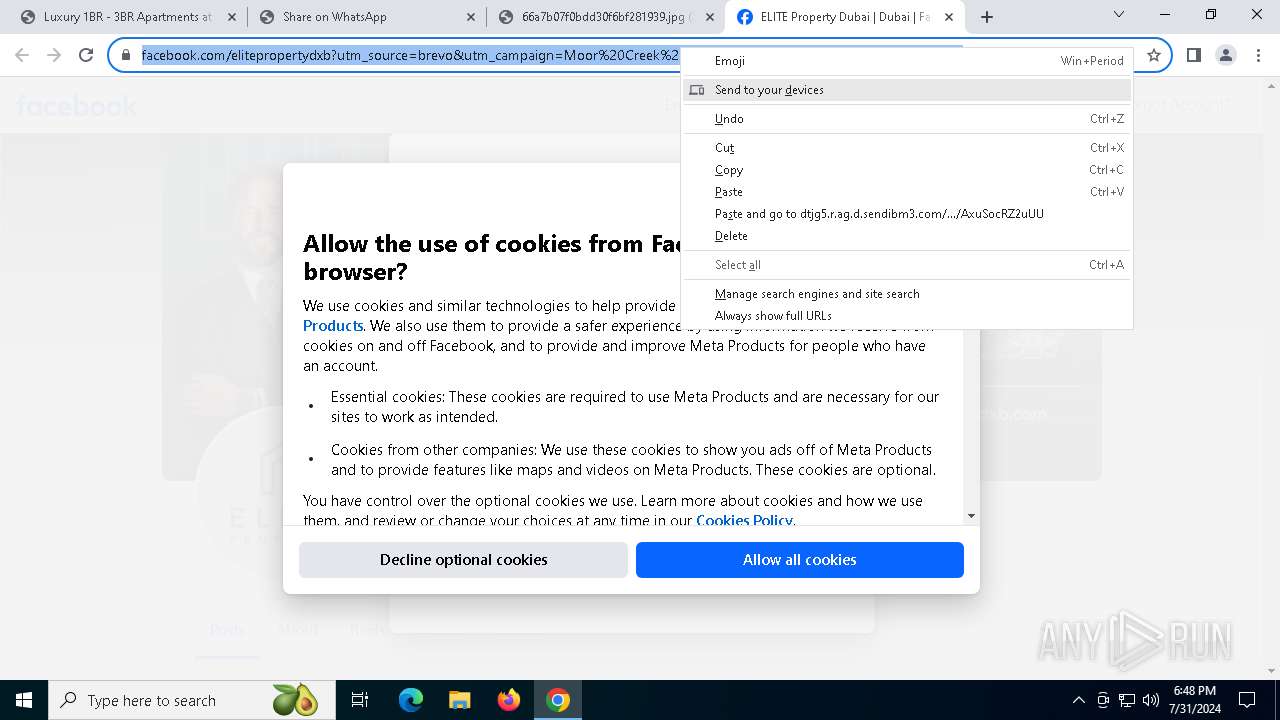The image size is (1280, 720).
Task: Expand the tab search dropdown arrow
Action: pos(1119,15)
